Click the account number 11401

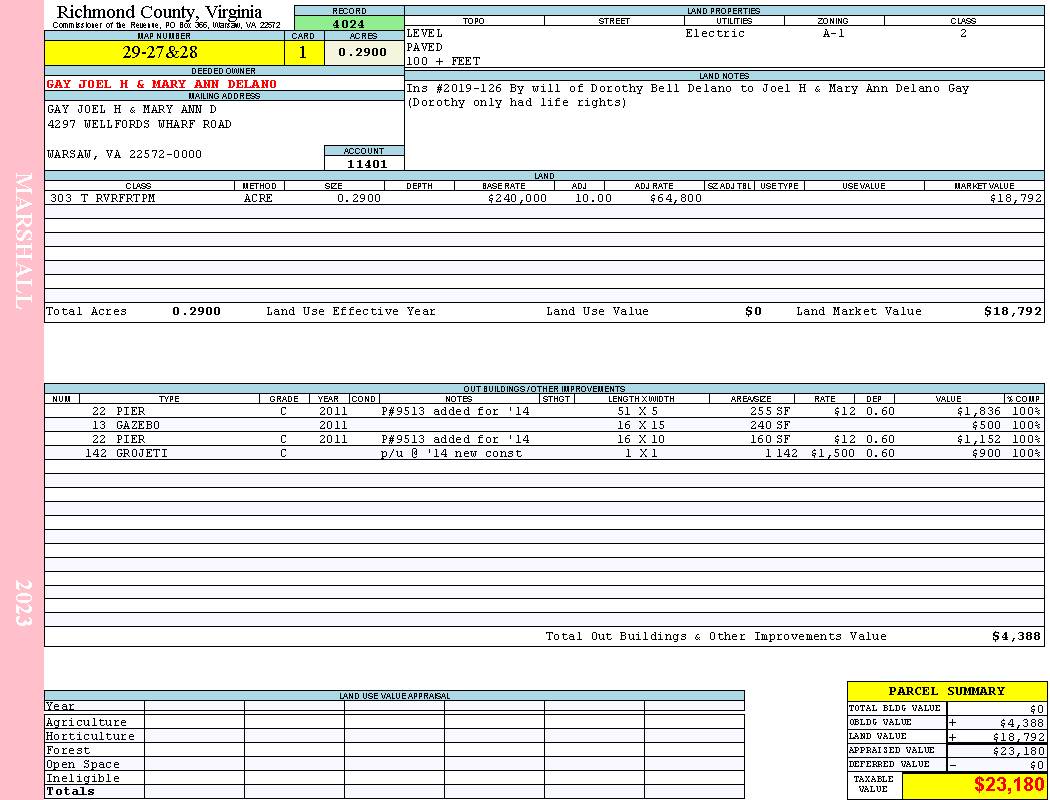367,163
